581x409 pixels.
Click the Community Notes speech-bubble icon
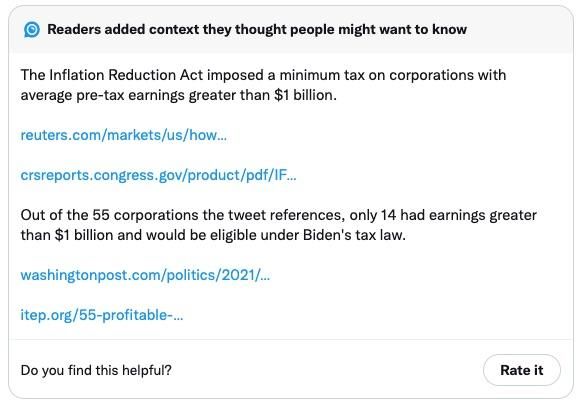(x=32, y=29)
